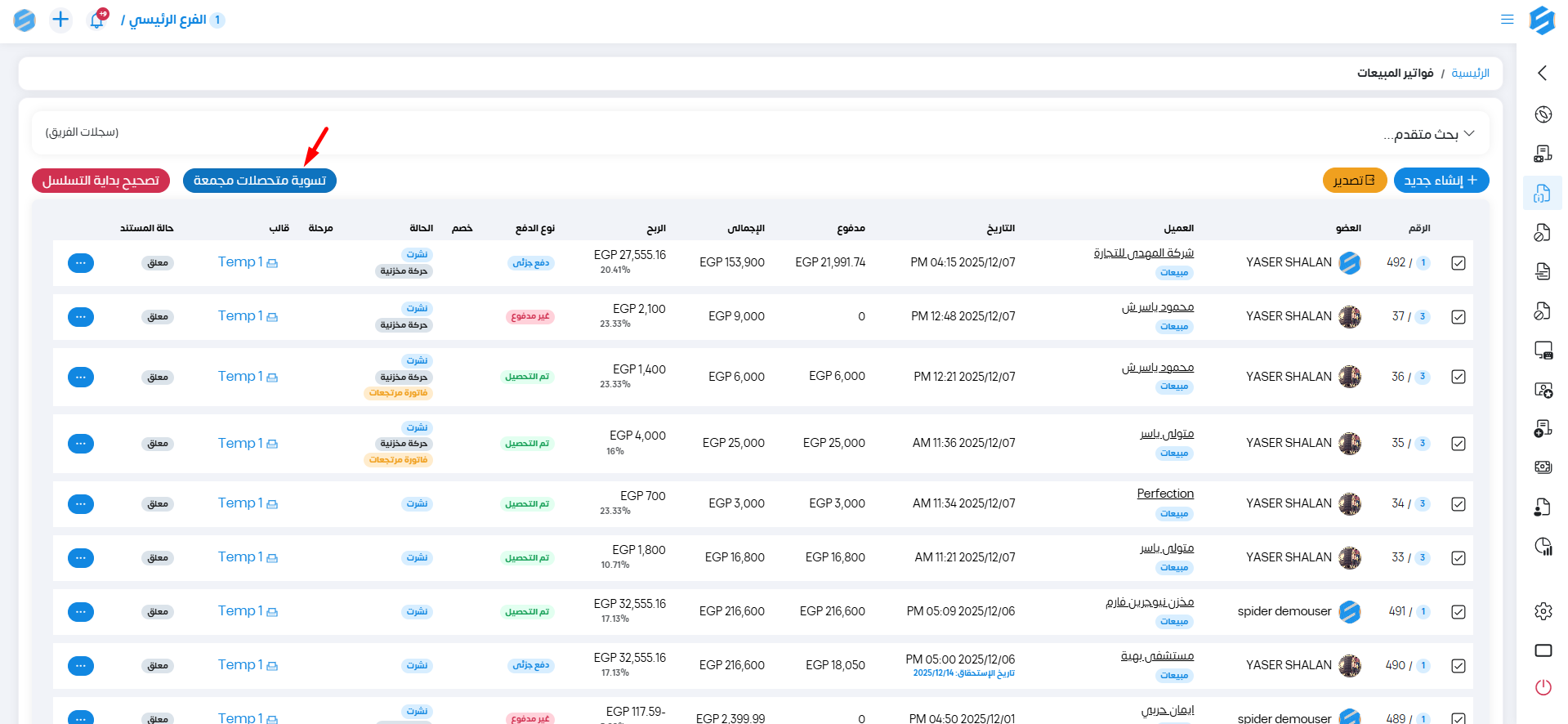Click the back arrow in right sidebar
Image resolution: width=1568 pixels, height=724 pixels.
(x=1542, y=73)
